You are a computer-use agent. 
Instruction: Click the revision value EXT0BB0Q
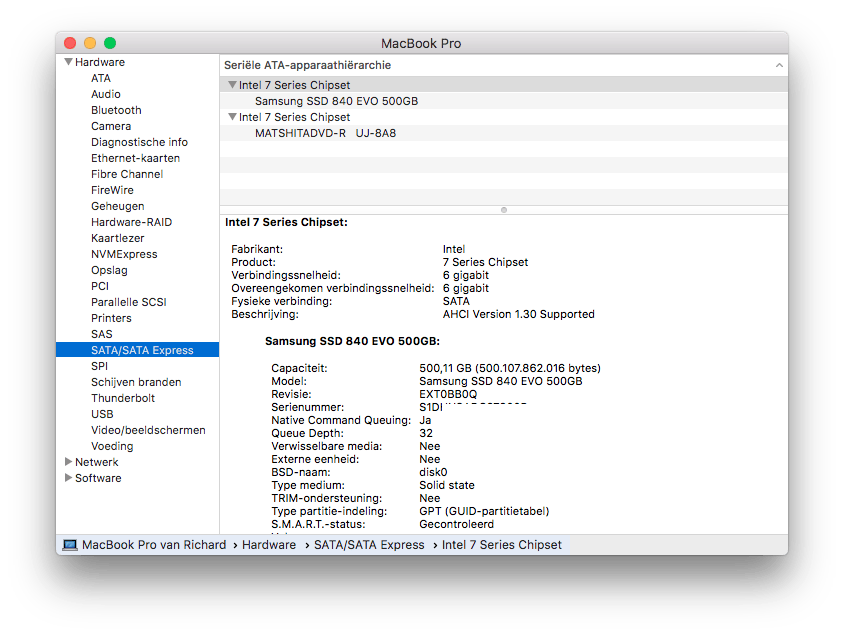448,394
